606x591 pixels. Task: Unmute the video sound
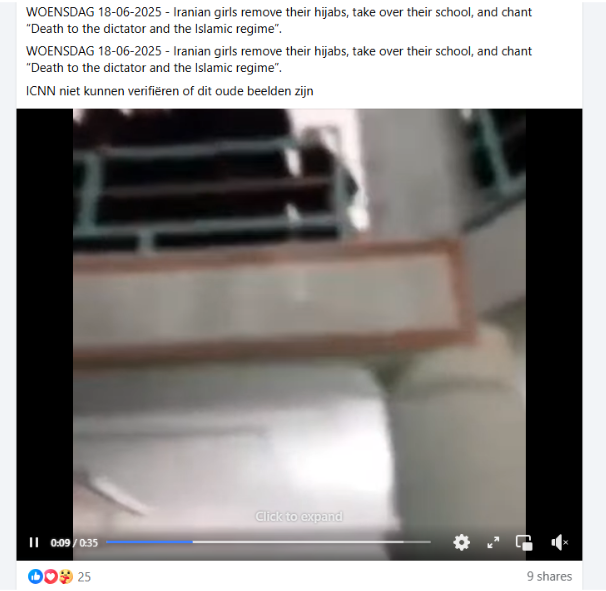(559, 543)
